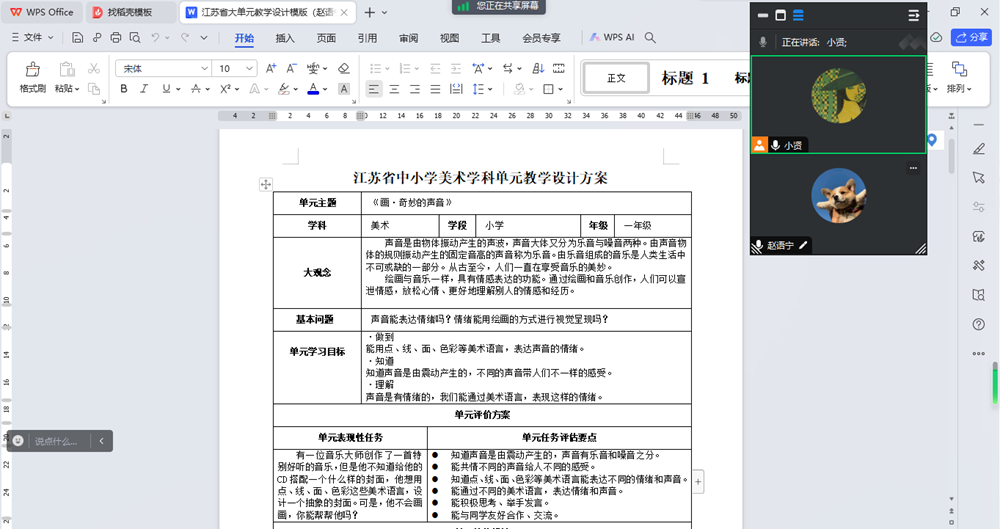Expand the 文件 file menu
1000x529 pixels.
[37, 38]
